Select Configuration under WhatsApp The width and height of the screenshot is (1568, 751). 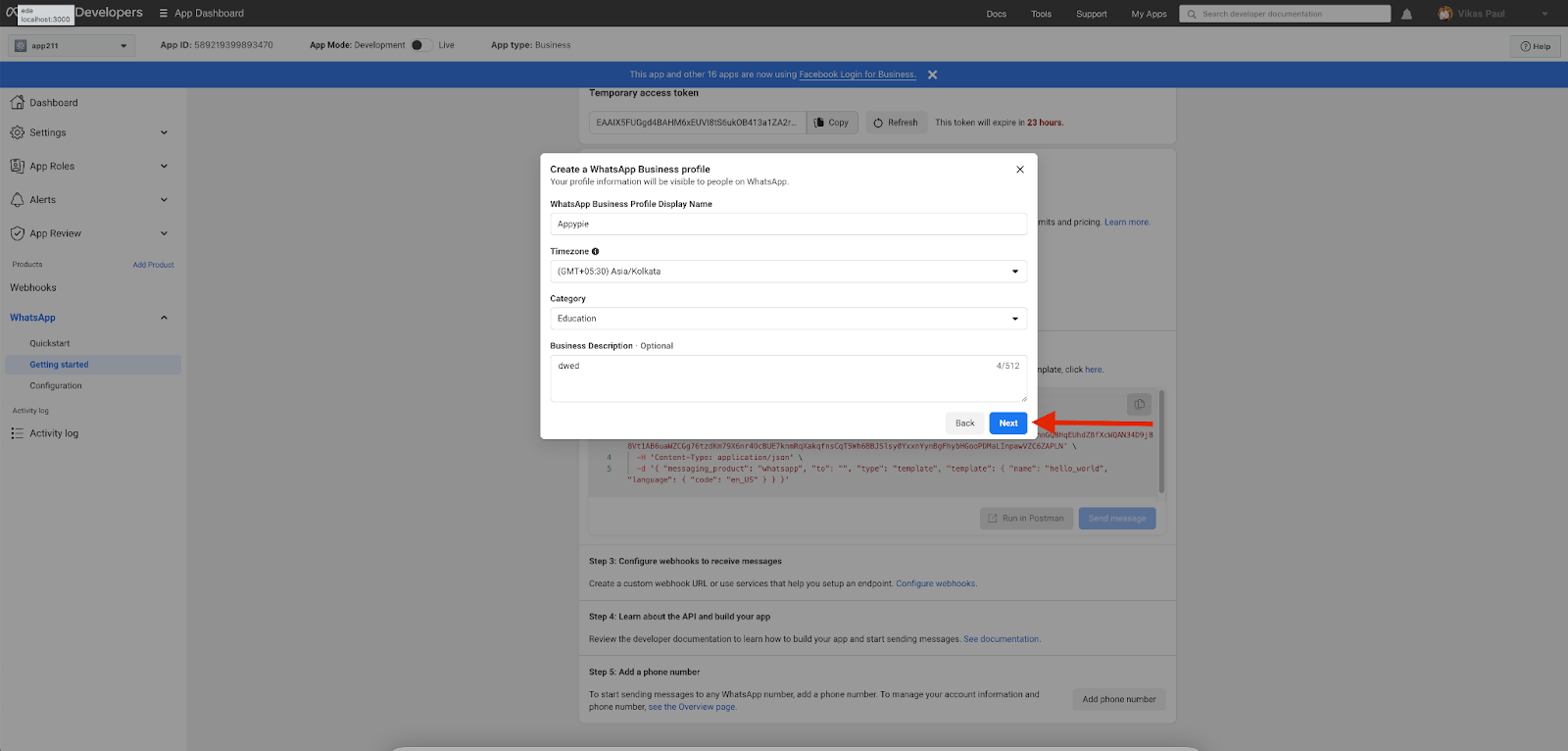[x=56, y=385]
